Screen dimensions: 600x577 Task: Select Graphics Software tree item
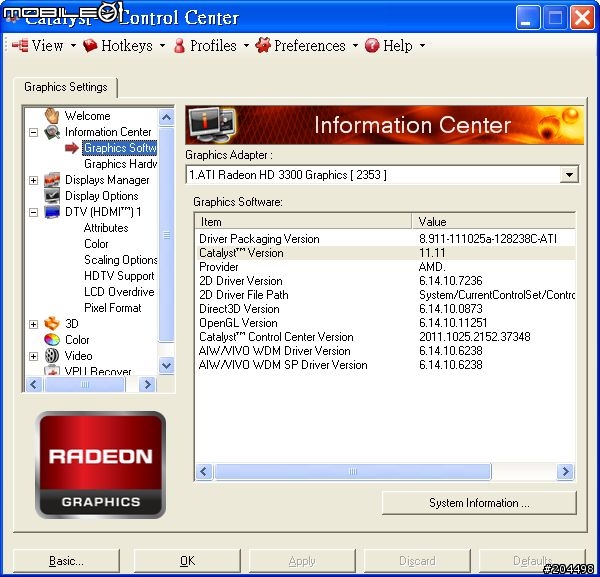tap(119, 148)
